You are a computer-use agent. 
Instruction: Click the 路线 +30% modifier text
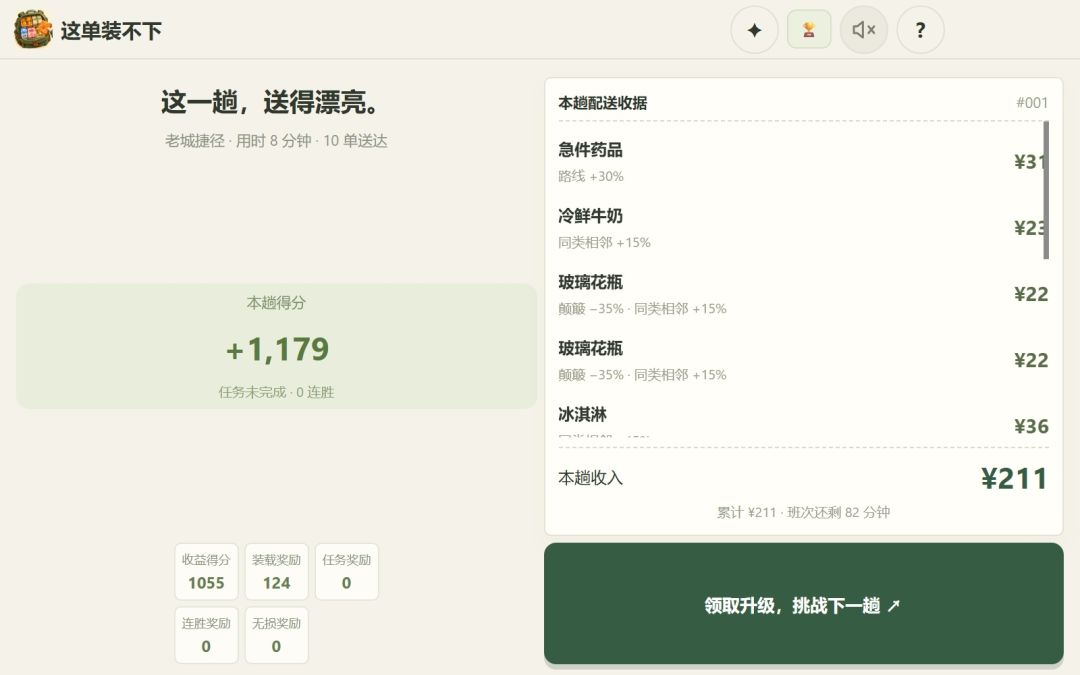pos(591,176)
